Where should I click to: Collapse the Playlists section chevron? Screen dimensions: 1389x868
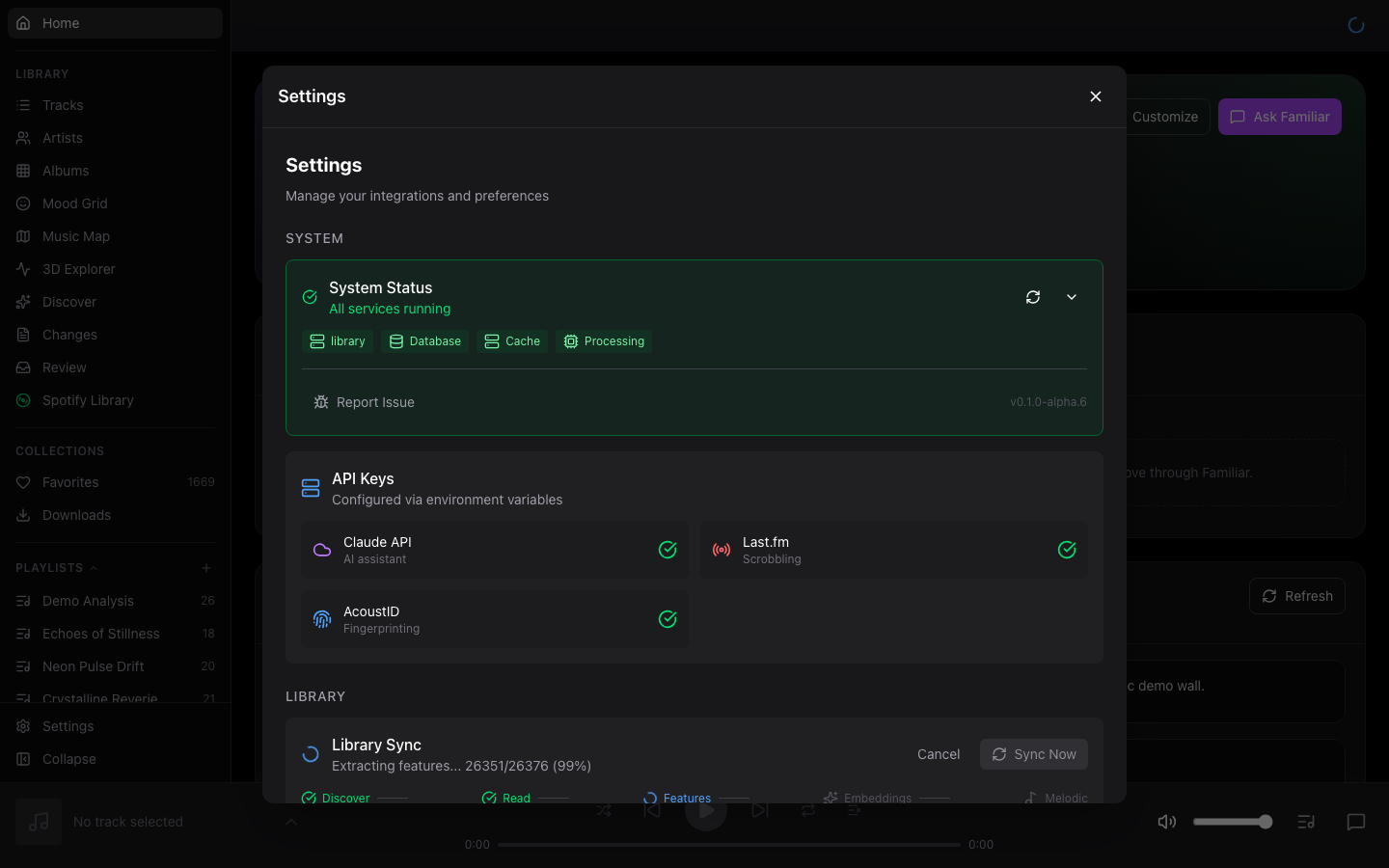click(94, 568)
